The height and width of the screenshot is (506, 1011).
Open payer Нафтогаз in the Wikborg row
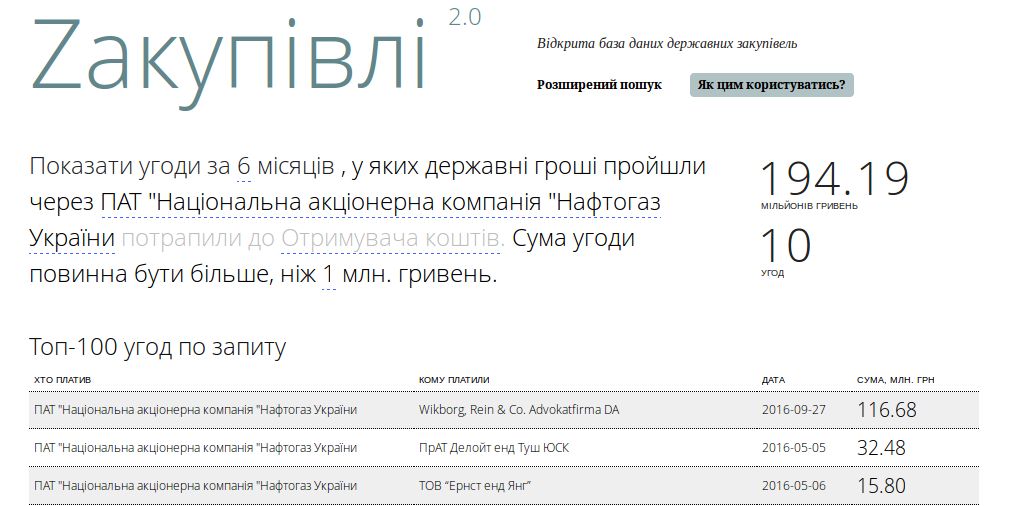[x=195, y=410]
